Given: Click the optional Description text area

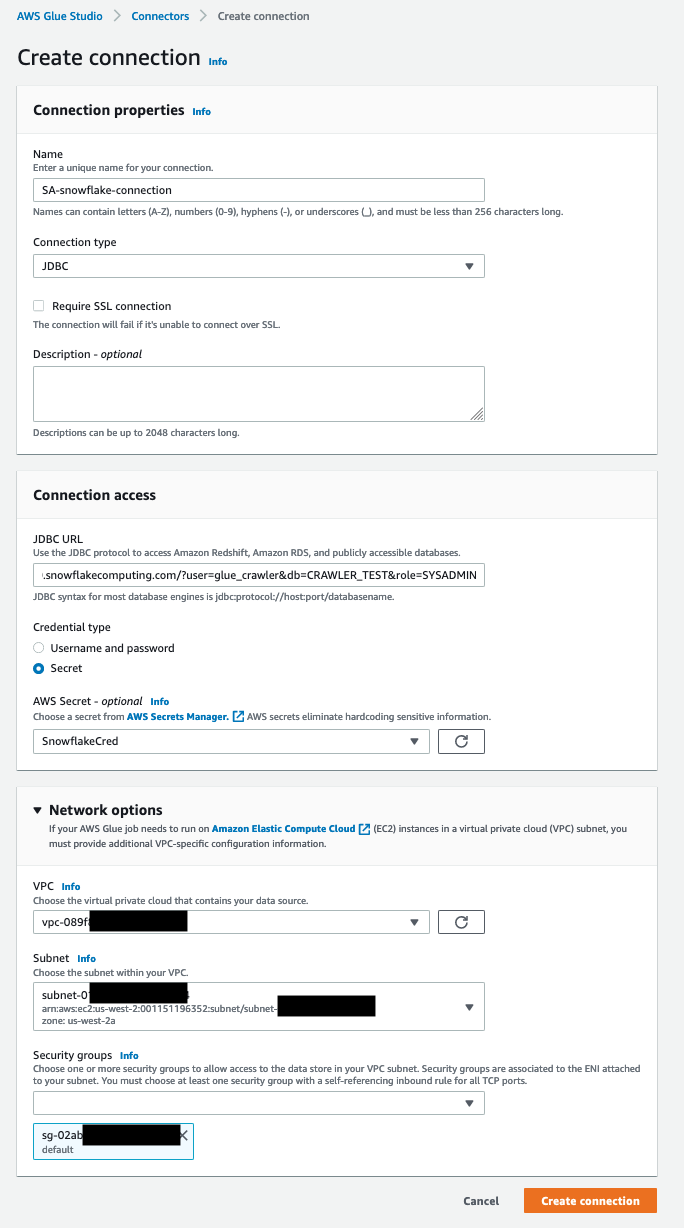Looking at the screenshot, I should pos(258,392).
